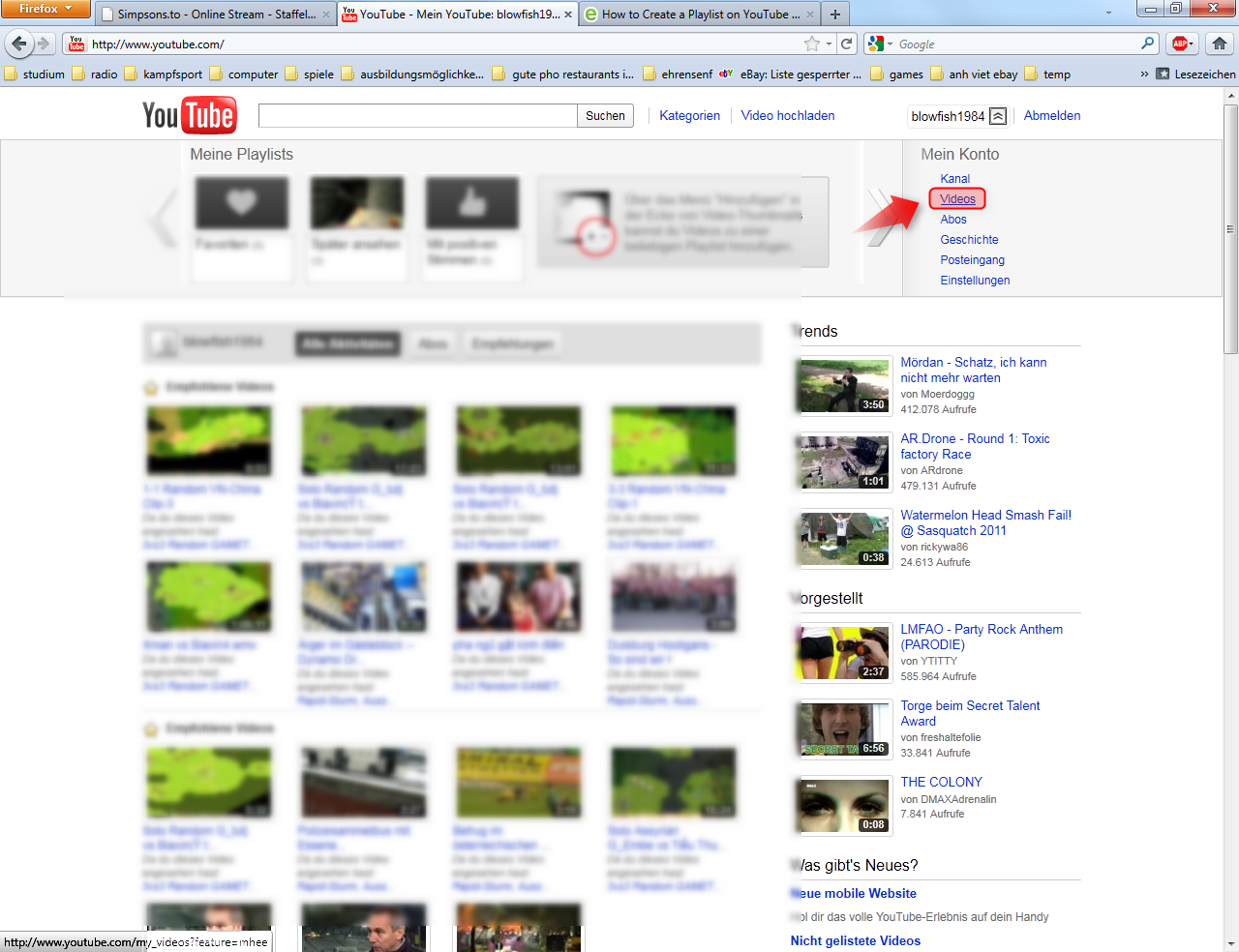Open the Firefox menu dropdown
The image size is (1239, 952).
click(x=45, y=9)
